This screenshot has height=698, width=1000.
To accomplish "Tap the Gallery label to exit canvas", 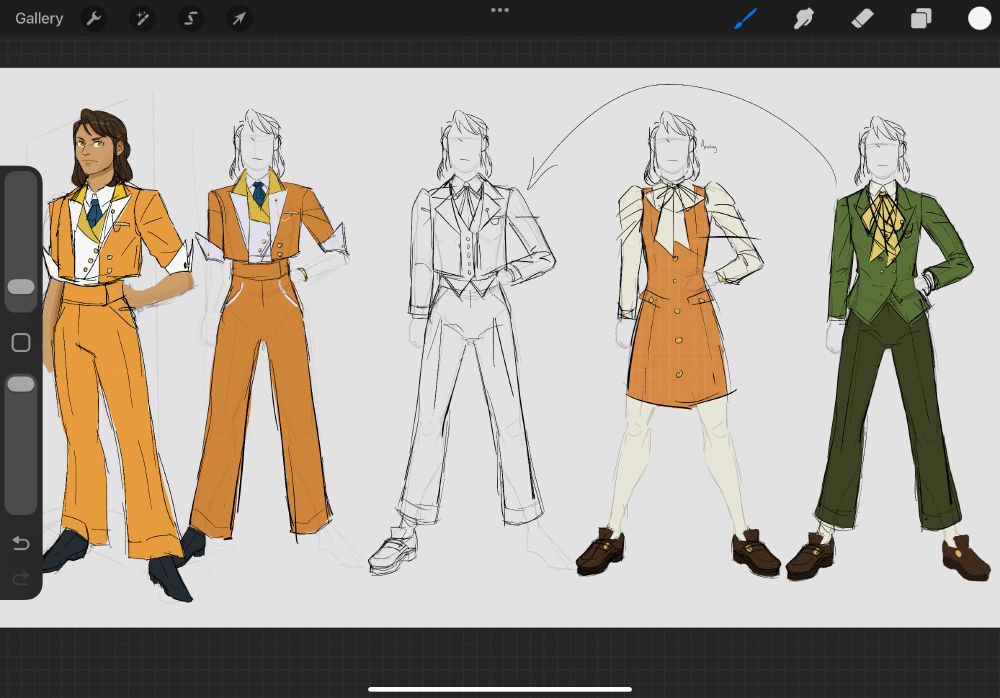I will (x=38, y=18).
